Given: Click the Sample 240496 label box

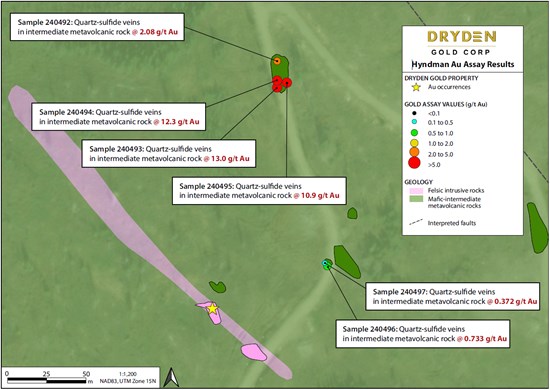Looking at the screenshot, I should [x=423, y=334].
